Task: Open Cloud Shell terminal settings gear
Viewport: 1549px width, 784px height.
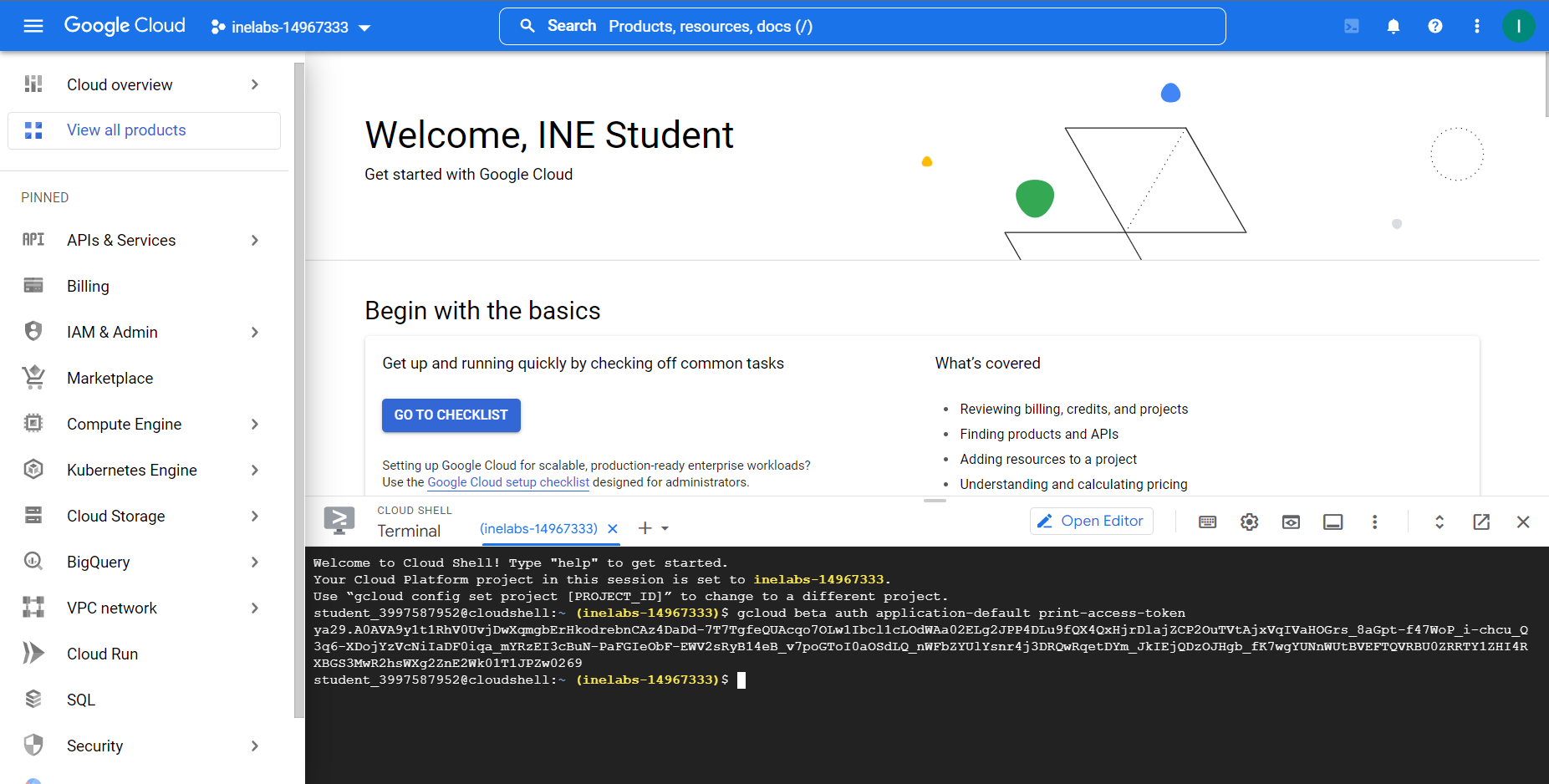Action: pos(1250,522)
